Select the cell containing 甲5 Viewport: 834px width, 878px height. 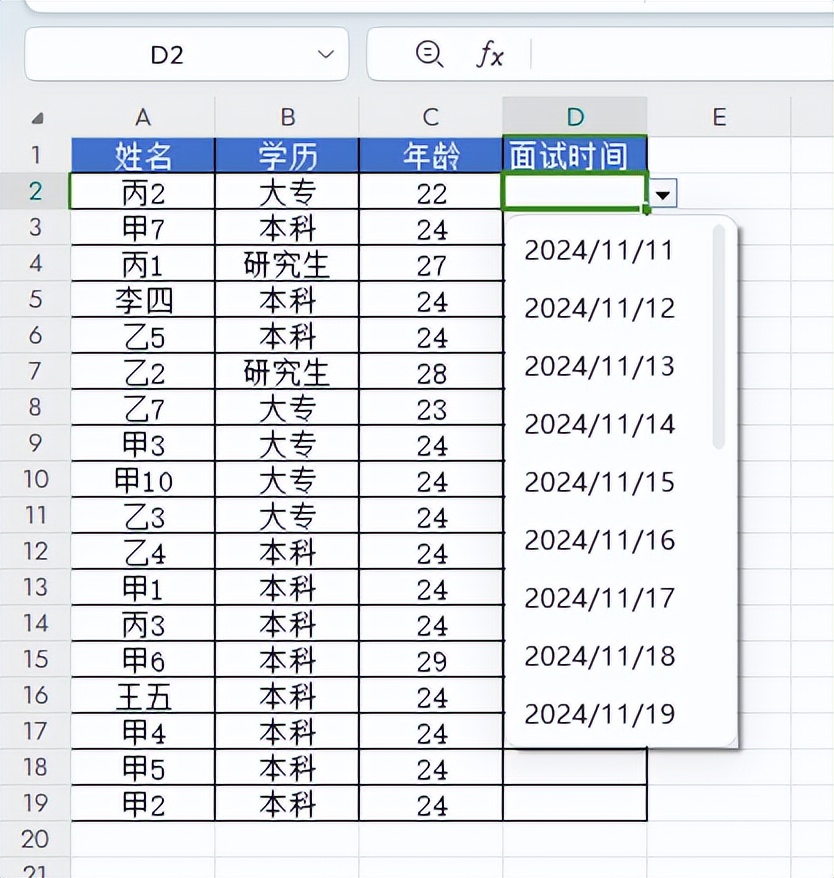tap(143, 767)
